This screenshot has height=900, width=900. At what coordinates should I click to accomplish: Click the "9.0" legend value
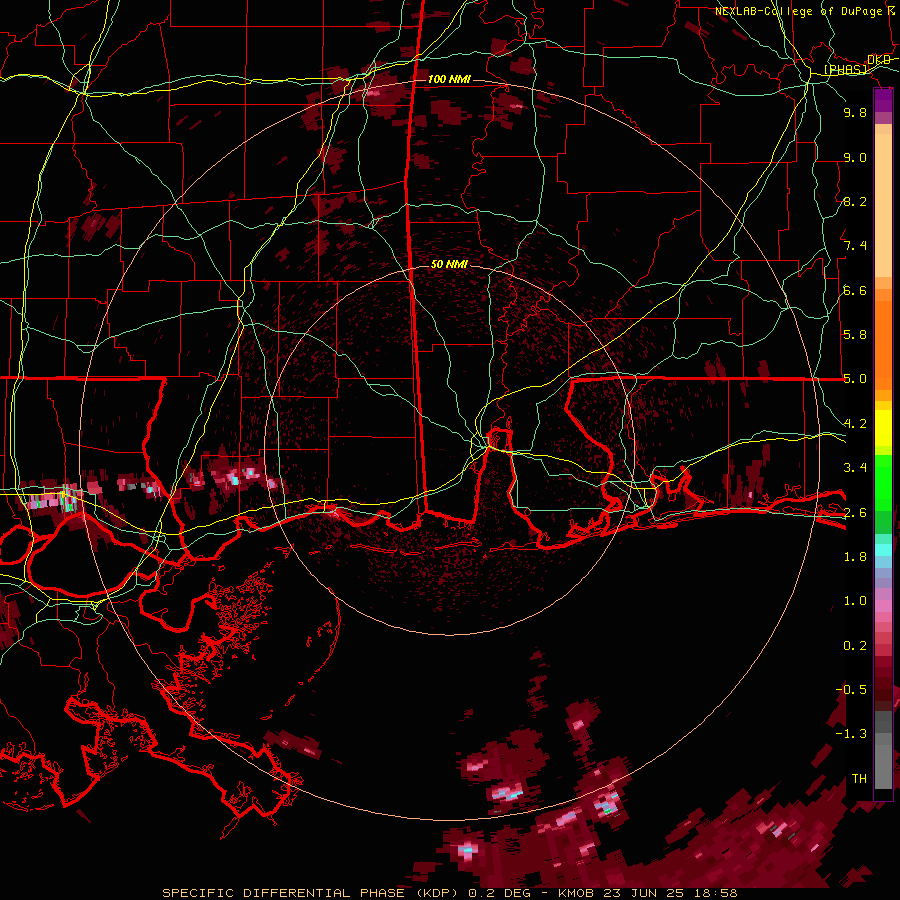tap(855, 157)
